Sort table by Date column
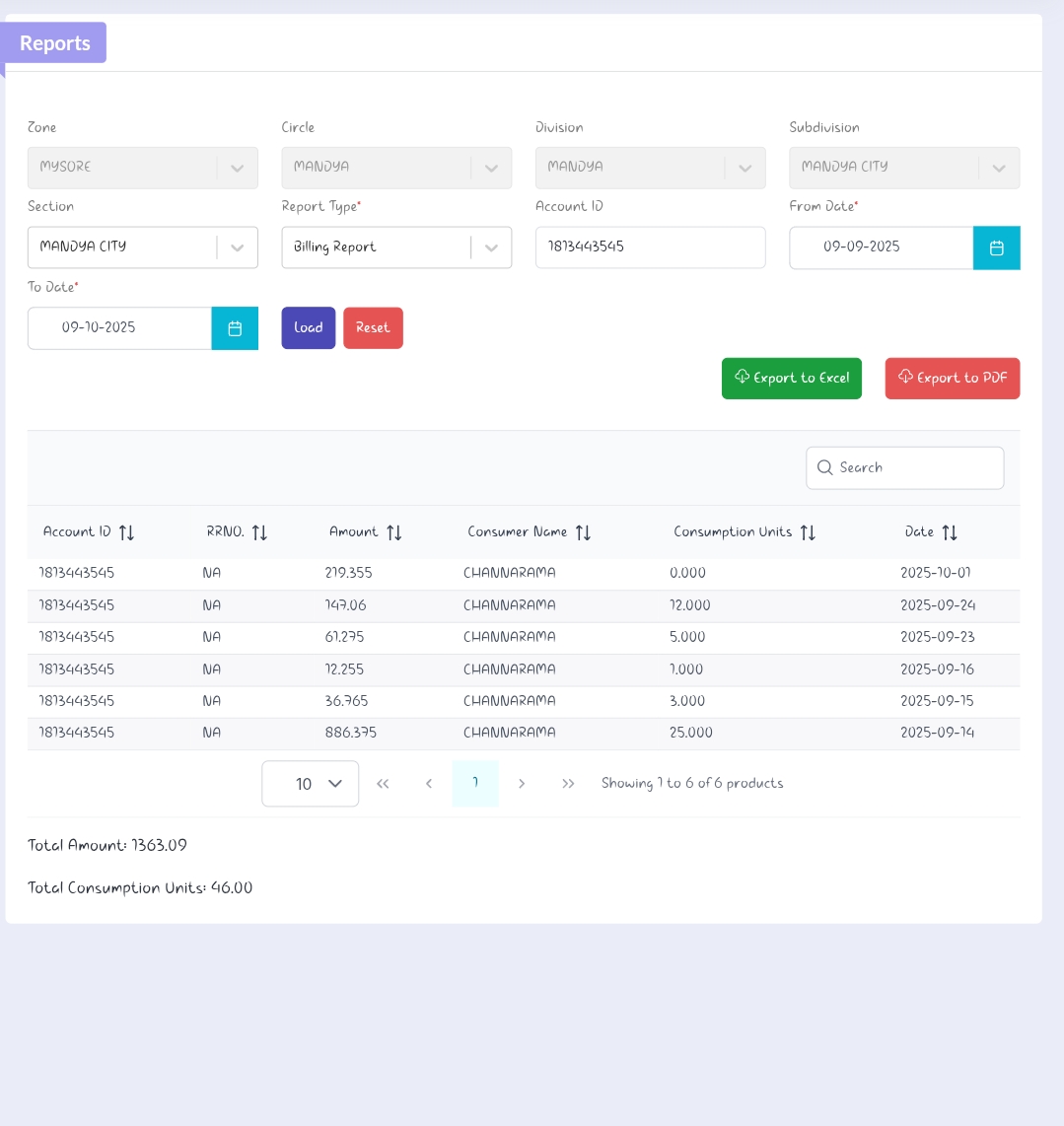The image size is (1064, 1126). (949, 532)
